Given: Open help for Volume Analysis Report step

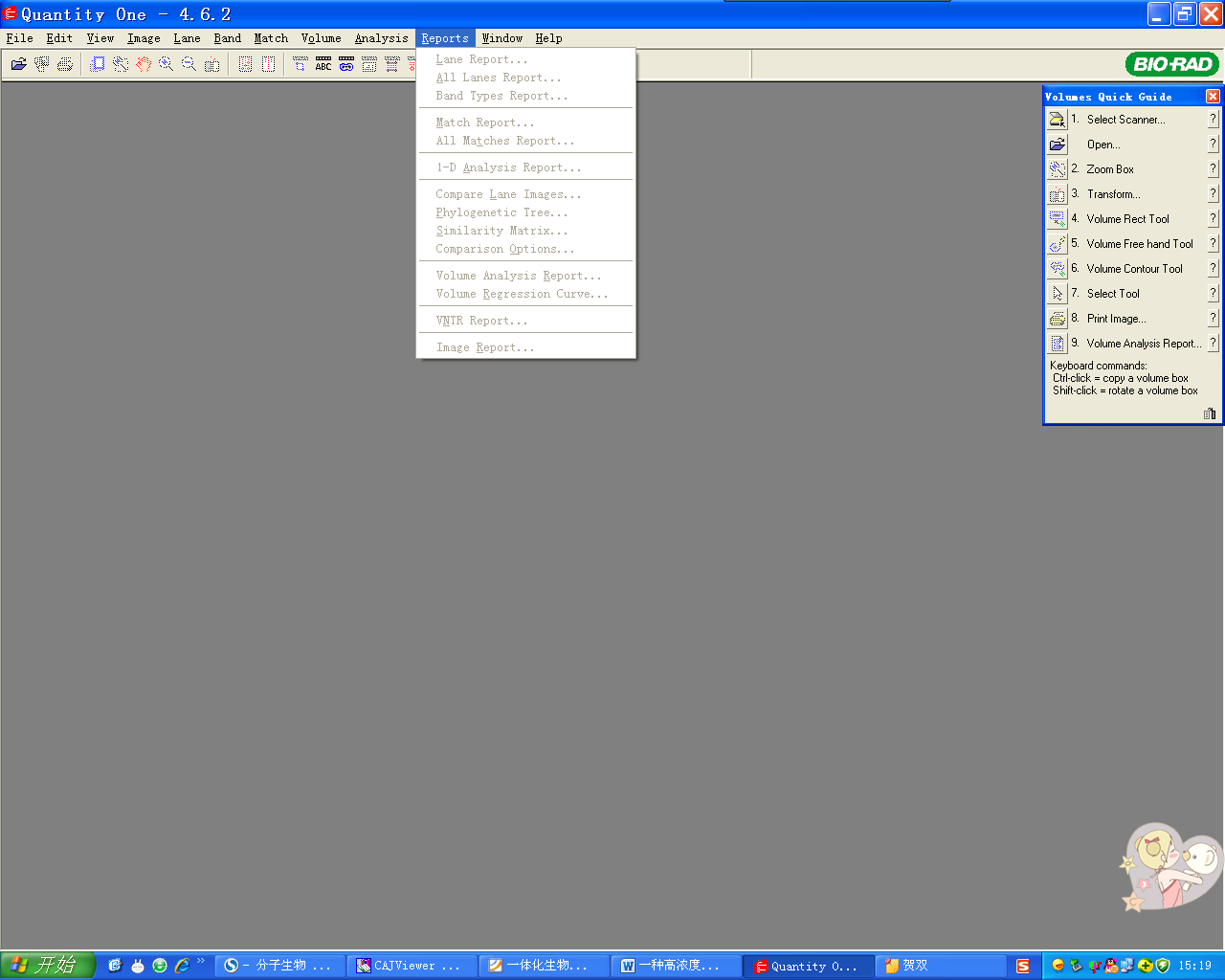Looking at the screenshot, I should coord(1214,344).
